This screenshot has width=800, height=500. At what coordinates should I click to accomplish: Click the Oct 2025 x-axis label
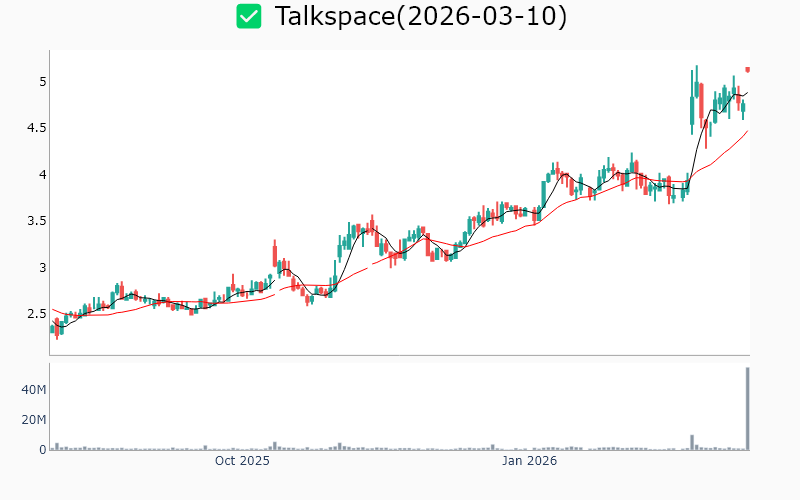click(x=242, y=461)
